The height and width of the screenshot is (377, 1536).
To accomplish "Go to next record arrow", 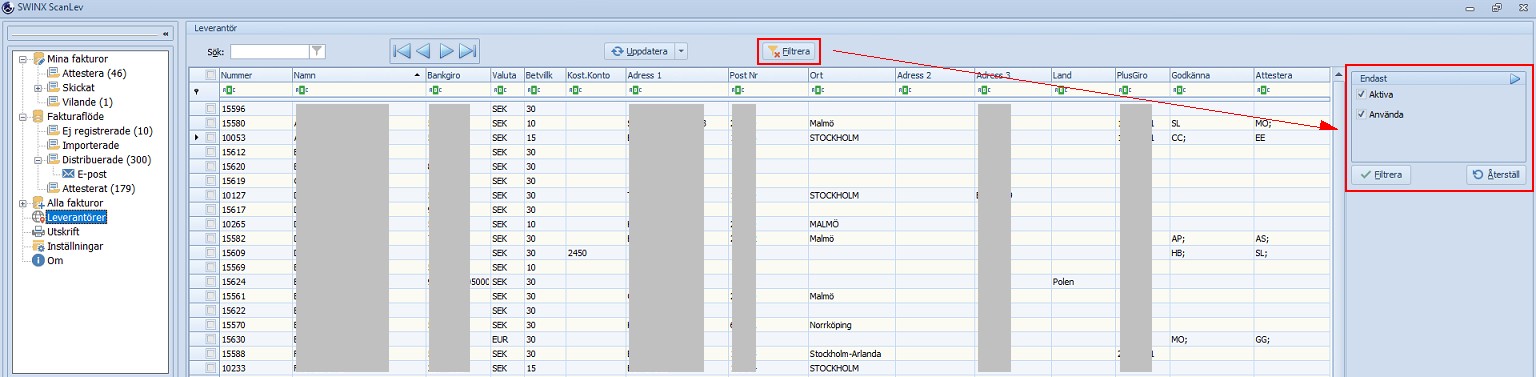I will coord(446,51).
